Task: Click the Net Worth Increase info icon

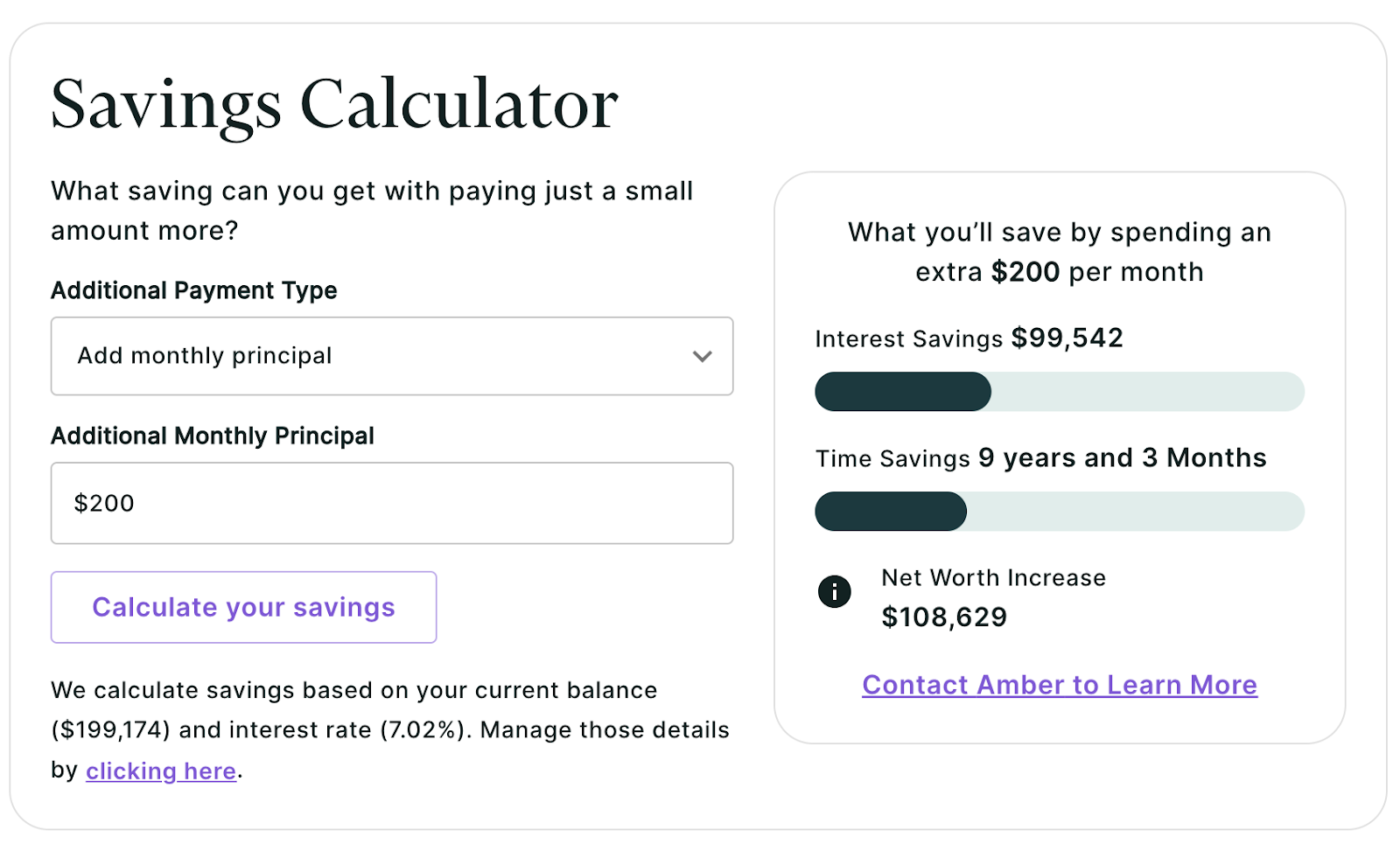Action: [x=834, y=592]
